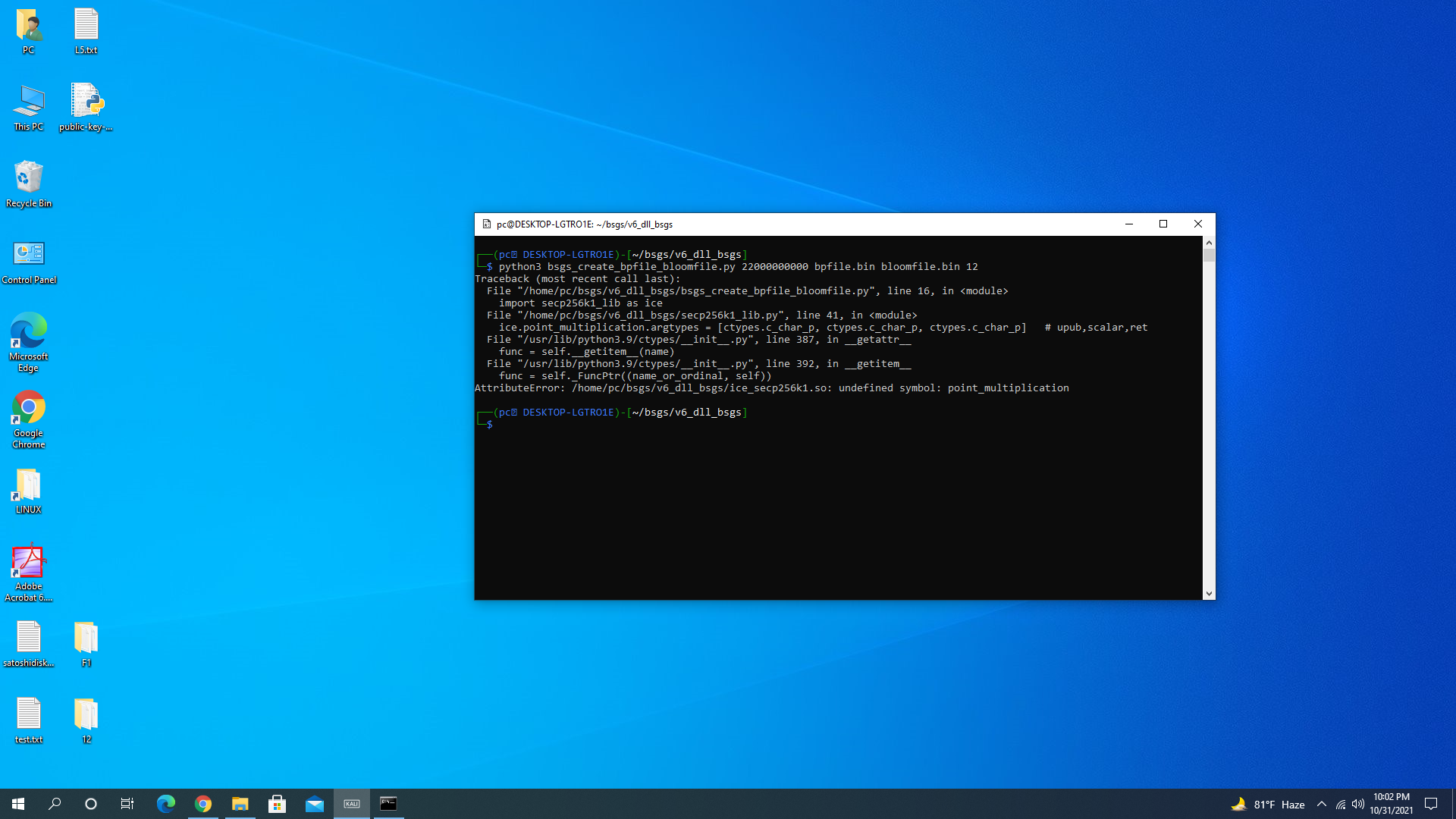Open the Action Center notifications

1431,804
